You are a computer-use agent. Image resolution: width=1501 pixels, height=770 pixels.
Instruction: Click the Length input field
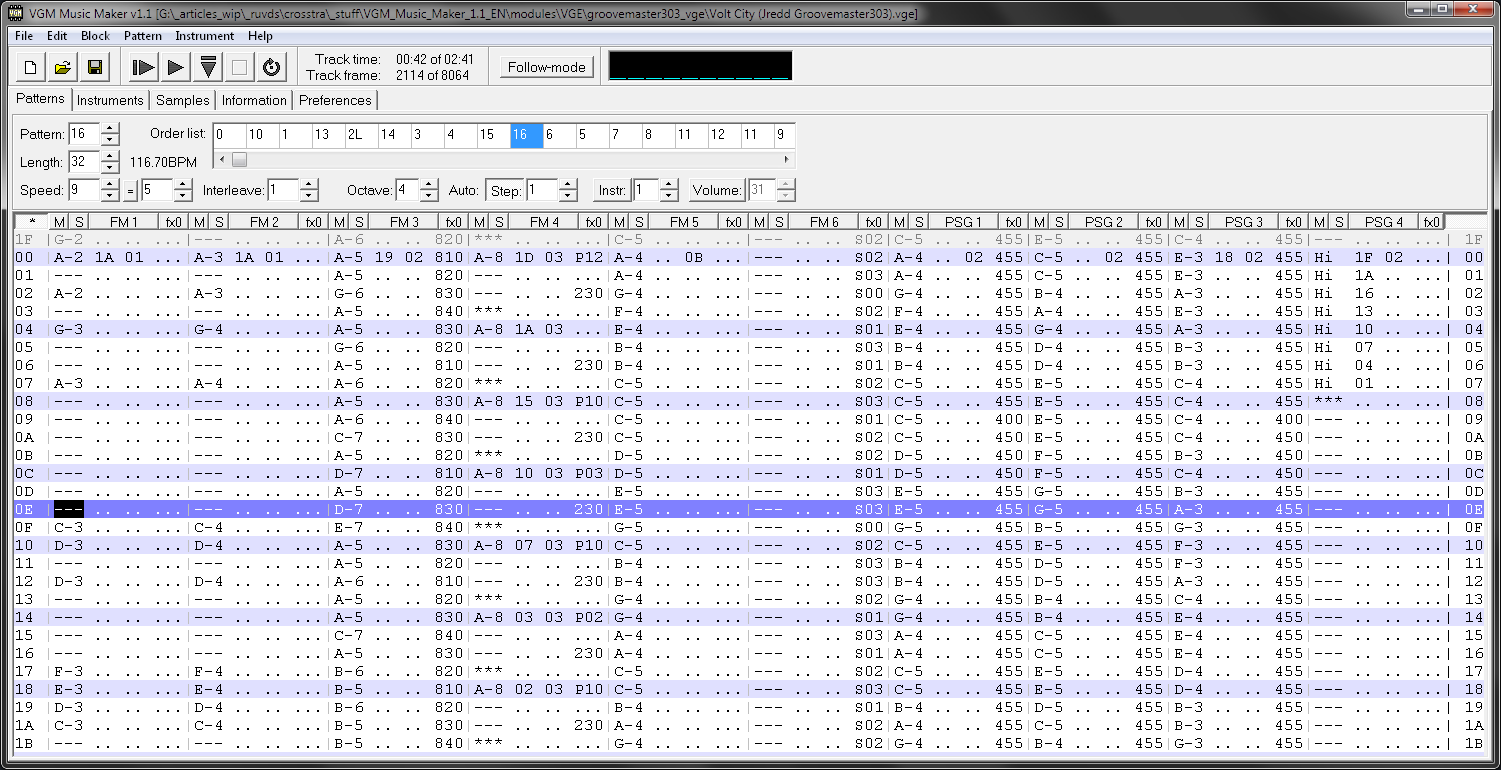click(85, 162)
